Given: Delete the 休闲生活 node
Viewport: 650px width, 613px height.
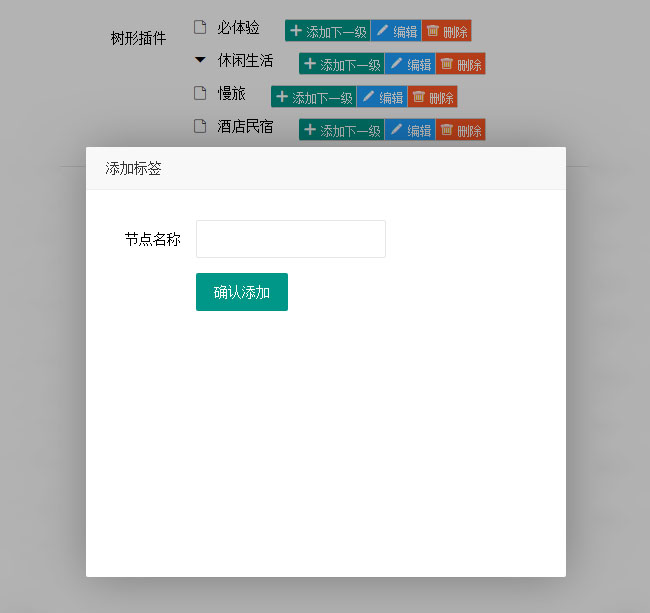Looking at the screenshot, I should [x=460, y=64].
